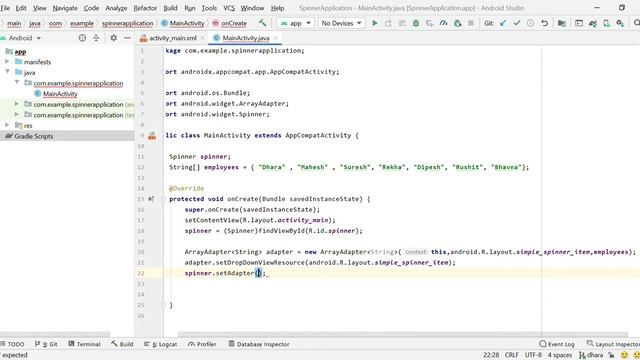Click the search magnifier icon in toolbar

(x=636, y=23)
